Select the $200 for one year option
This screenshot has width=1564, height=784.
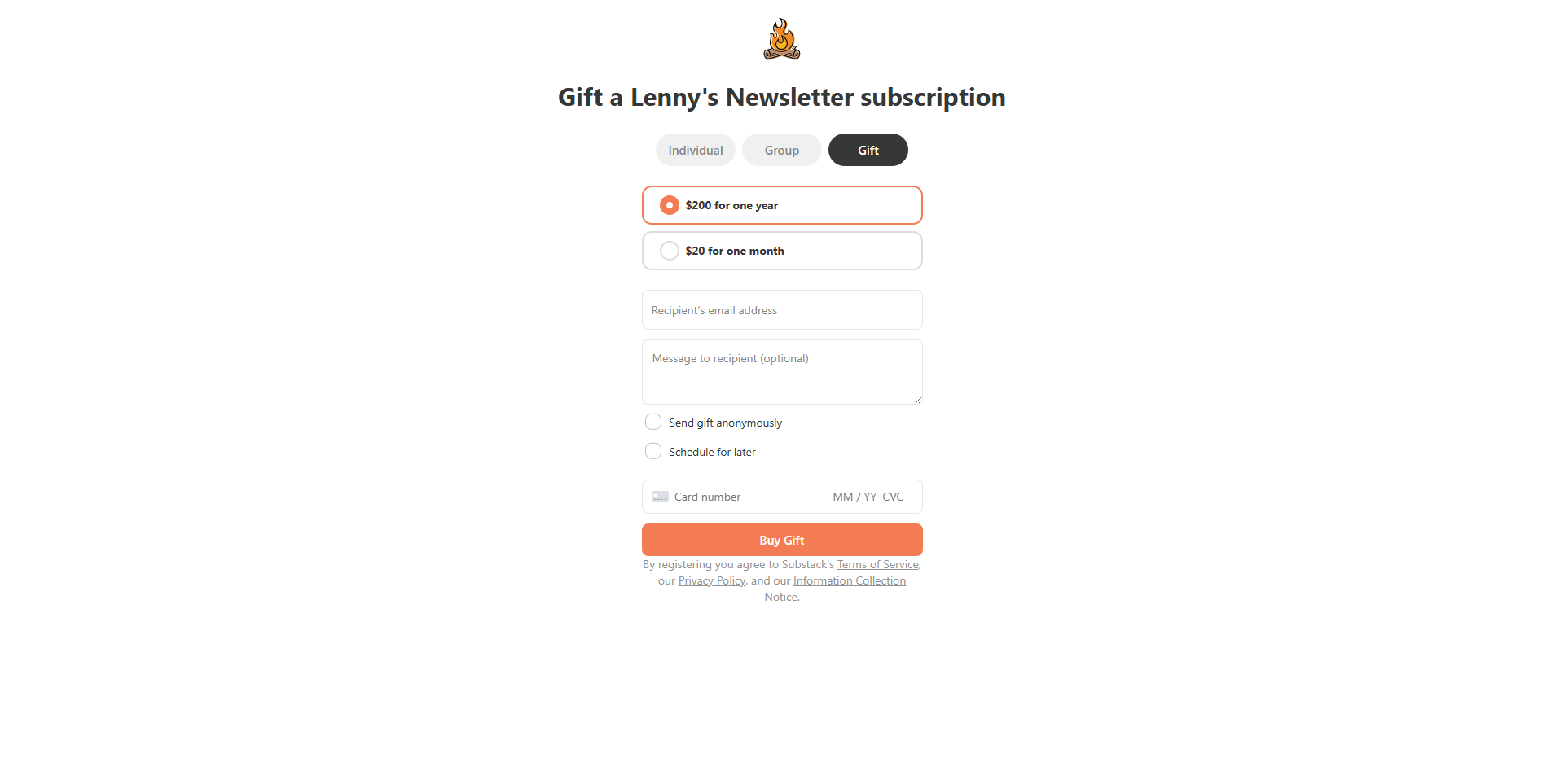pos(782,205)
